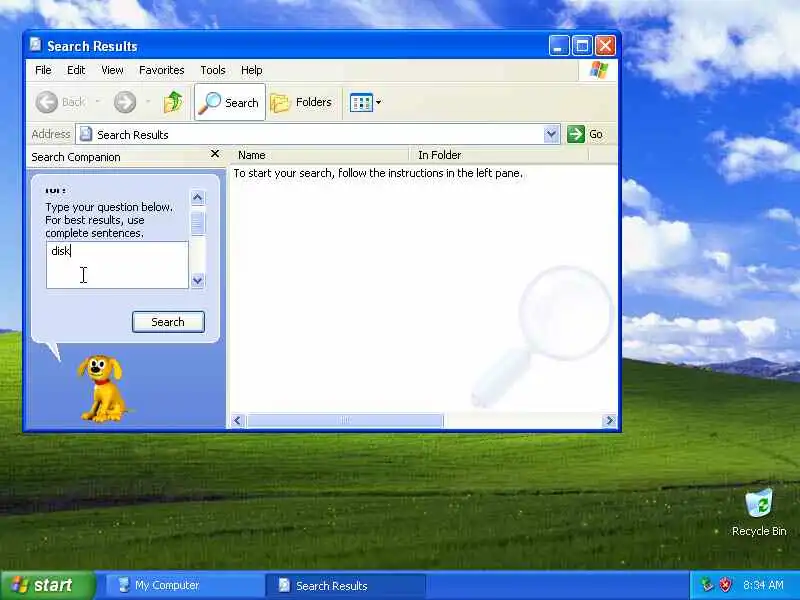Viewport: 800px width, 600px height.
Task: Click the Windows flag logo in menu bar
Action: [x=598, y=70]
